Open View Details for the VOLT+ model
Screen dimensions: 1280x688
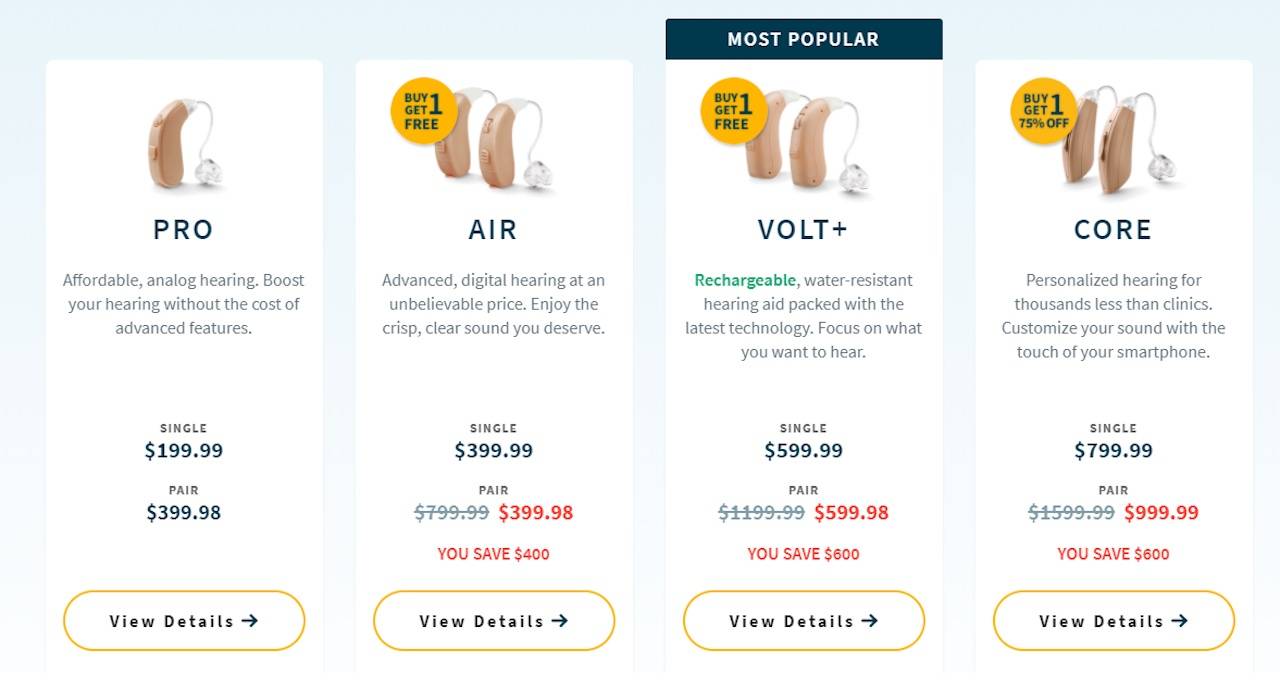click(x=804, y=621)
